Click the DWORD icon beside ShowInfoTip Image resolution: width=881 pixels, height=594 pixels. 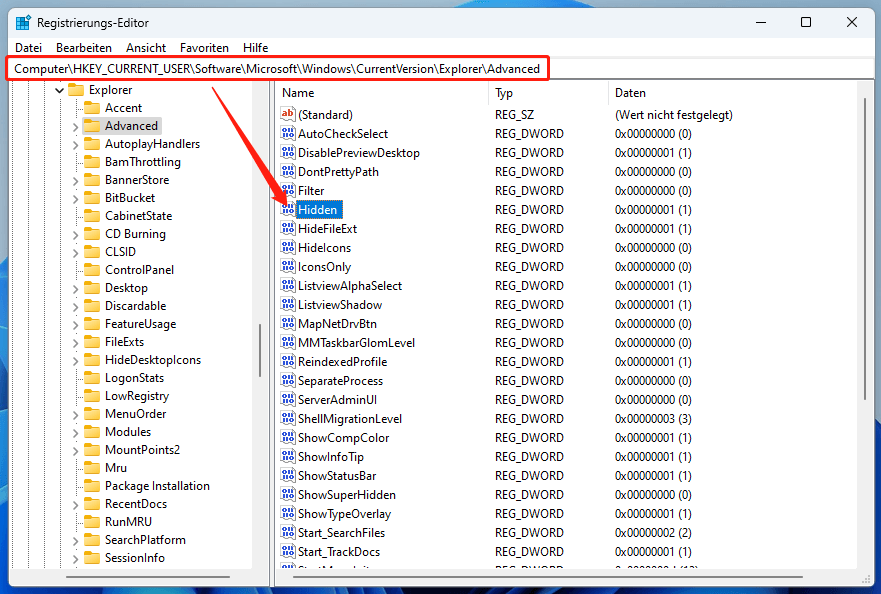pyautogui.click(x=288, y=456)
